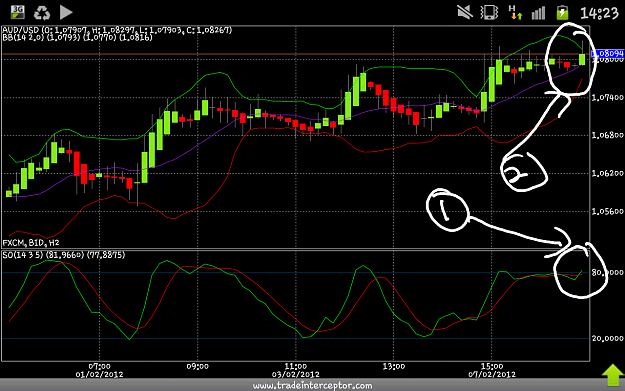Tap the 07:00 01/02/2012 time label
Screen dimensions: 625x391
(99, 370)
